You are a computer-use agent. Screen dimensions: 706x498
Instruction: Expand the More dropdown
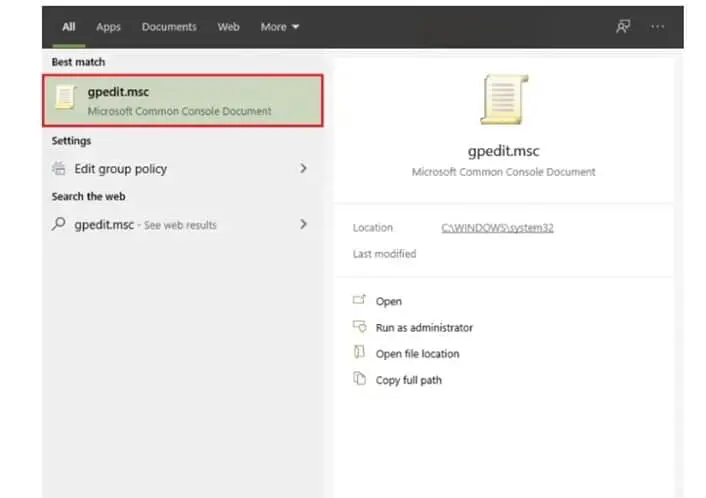[x=280, y=27]
